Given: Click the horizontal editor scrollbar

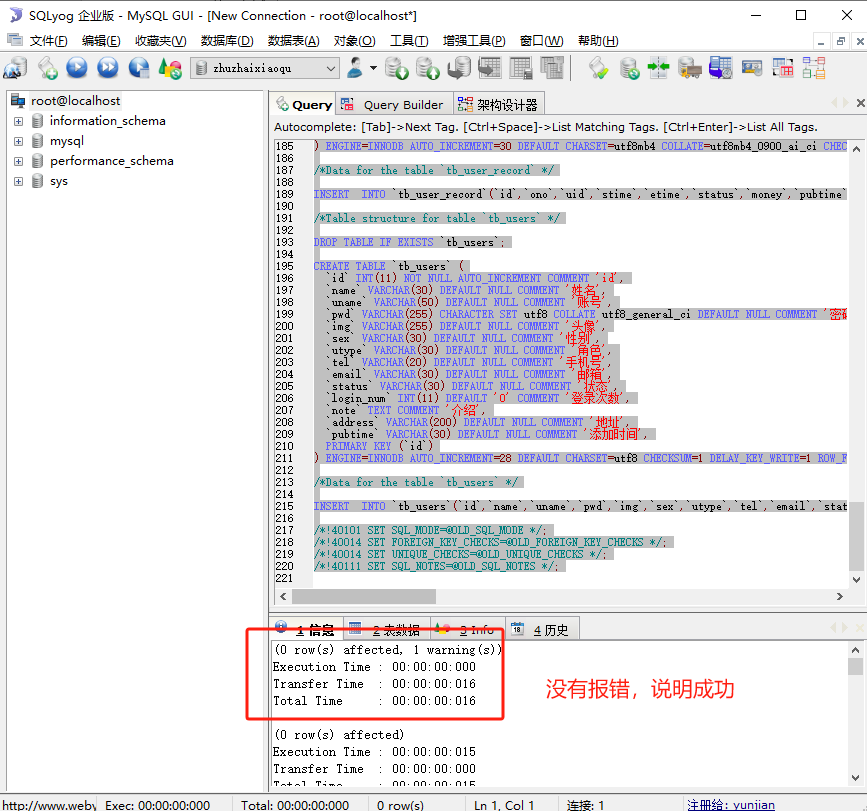Looking at the screenshot, I should [x=360, y=595].
